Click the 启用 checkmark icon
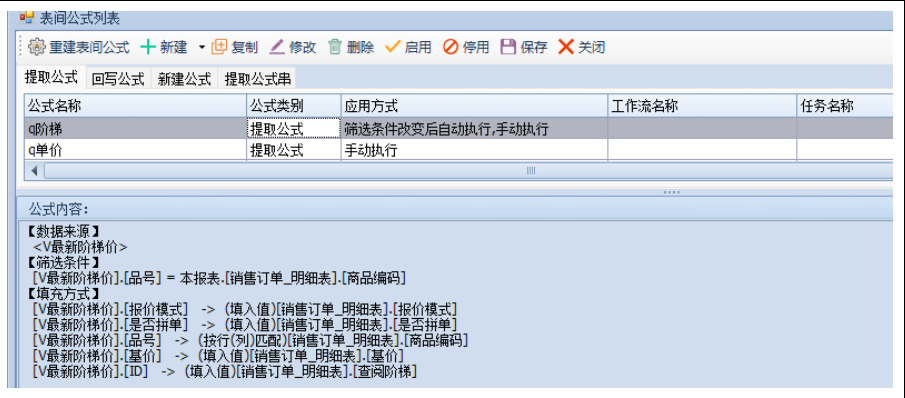Screen dimensions: 905x398 point(393,47)
